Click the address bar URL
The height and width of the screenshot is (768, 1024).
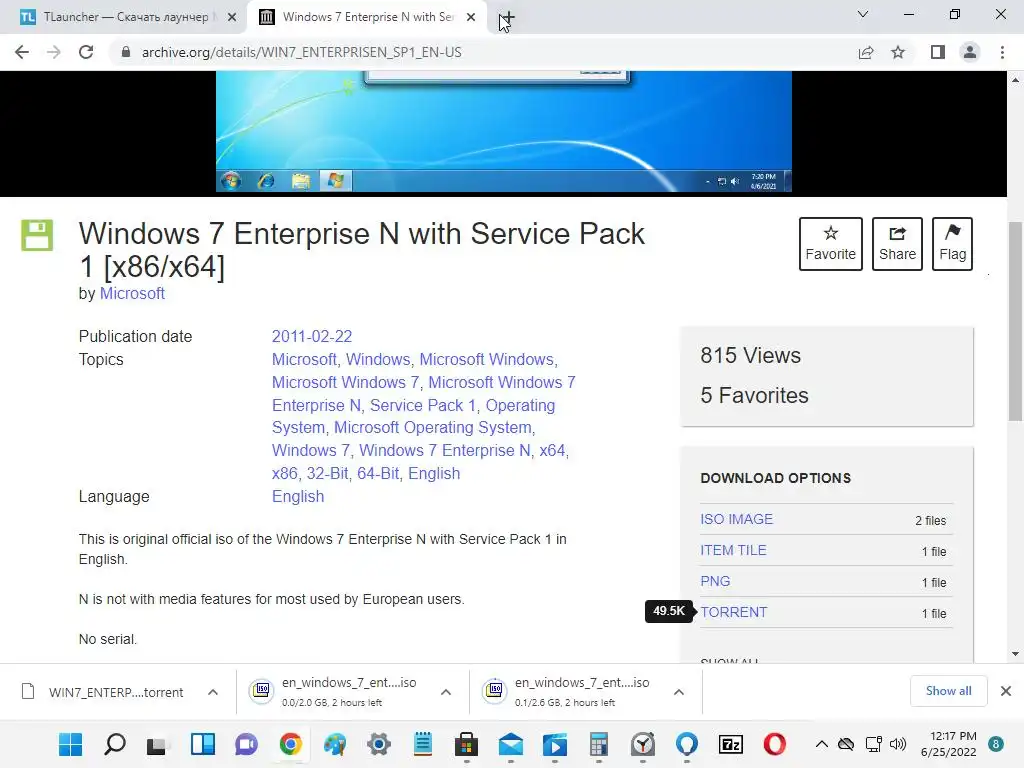[x=301, y=52]
